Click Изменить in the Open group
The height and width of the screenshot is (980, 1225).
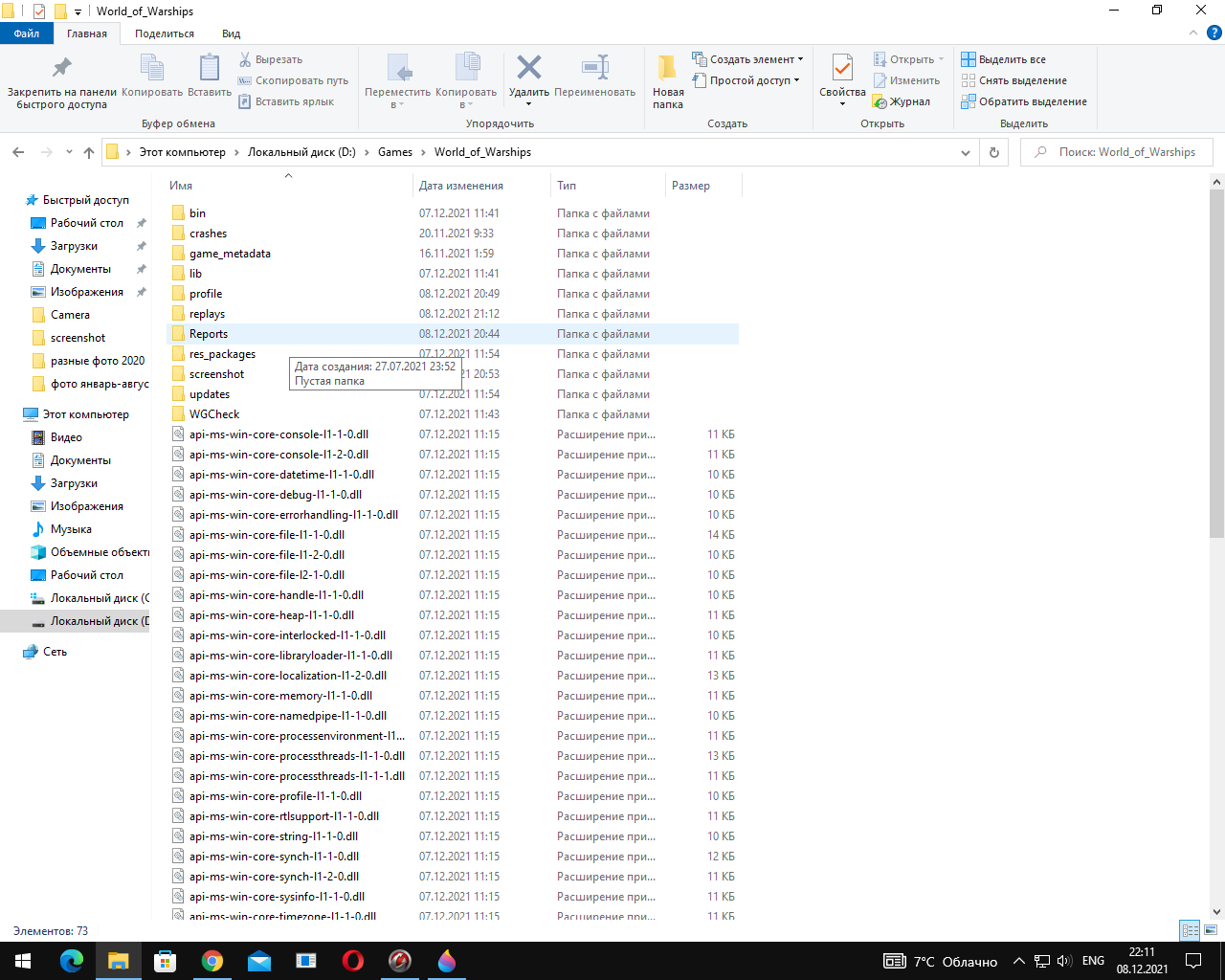(x=906, y=80)
